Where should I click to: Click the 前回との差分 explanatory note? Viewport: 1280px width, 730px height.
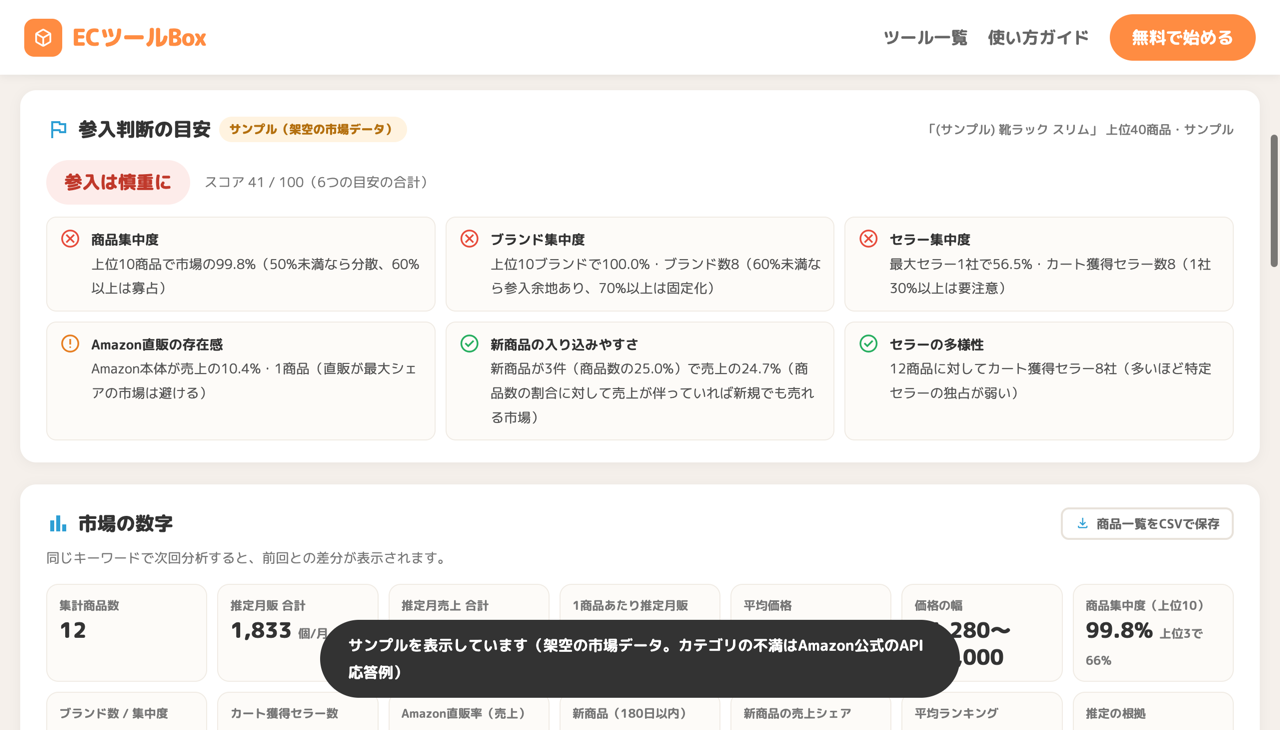coord(246,558)
